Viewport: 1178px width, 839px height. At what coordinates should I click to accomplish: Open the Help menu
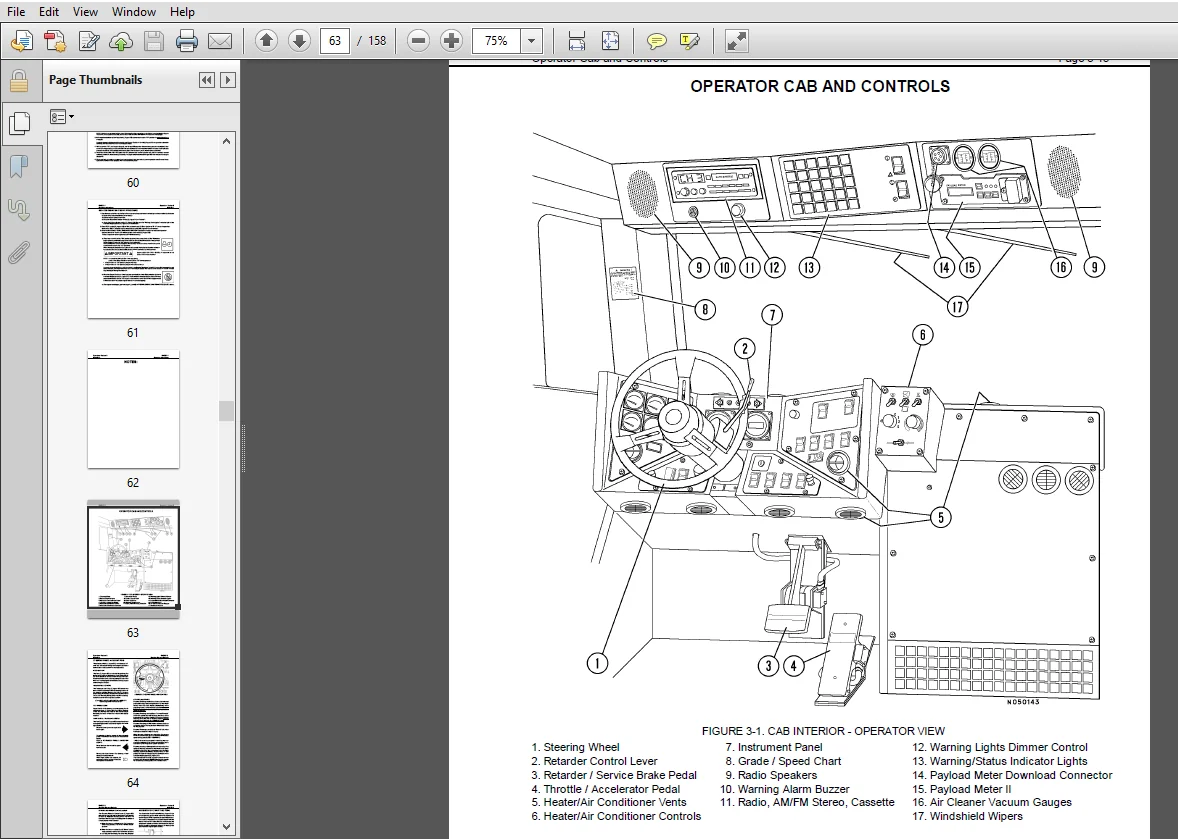click(x=182, y=12)
